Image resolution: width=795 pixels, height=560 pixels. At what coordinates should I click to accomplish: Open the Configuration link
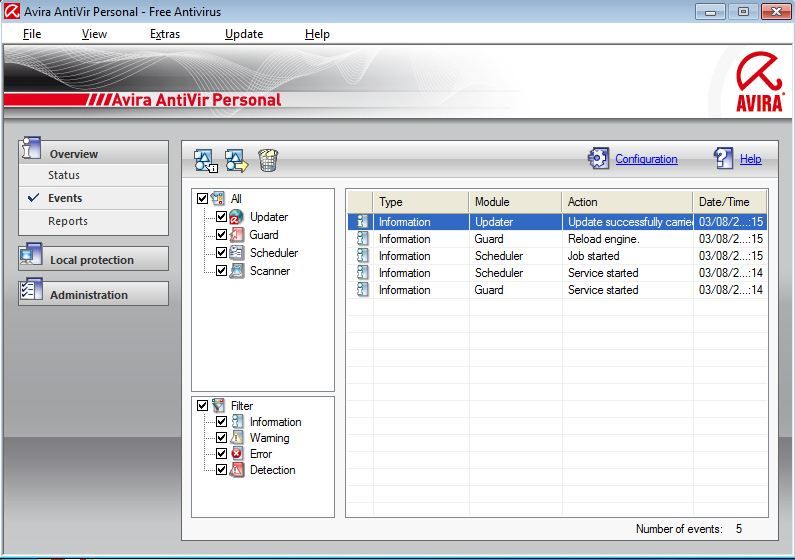pyautogui.click(x=646, y=159)
